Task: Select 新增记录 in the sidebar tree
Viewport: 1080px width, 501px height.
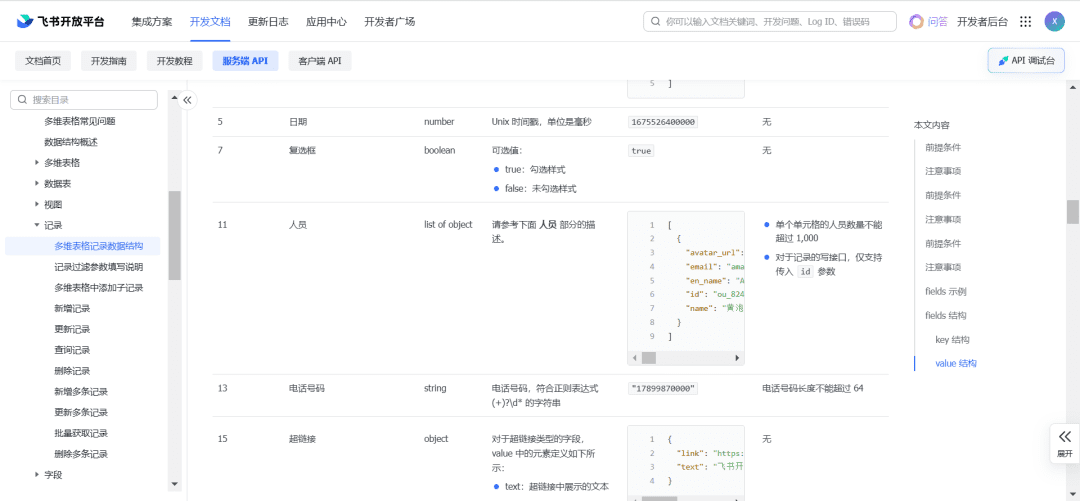Action: pyautogui.click(x=72, y=308)
